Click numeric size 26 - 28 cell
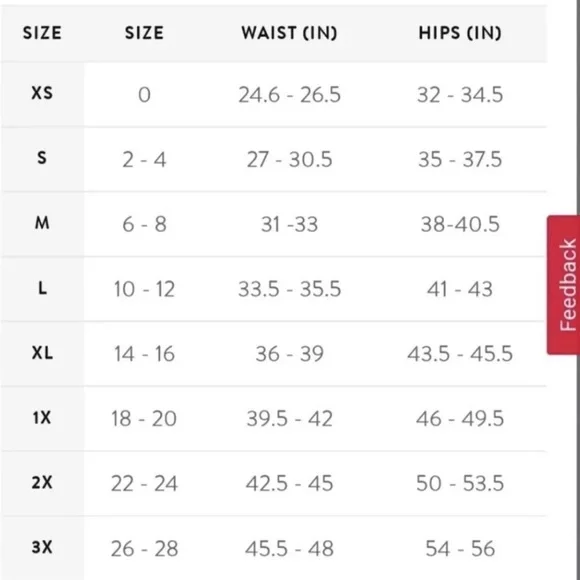Screen dimensions: 580x580 (144, 548)
